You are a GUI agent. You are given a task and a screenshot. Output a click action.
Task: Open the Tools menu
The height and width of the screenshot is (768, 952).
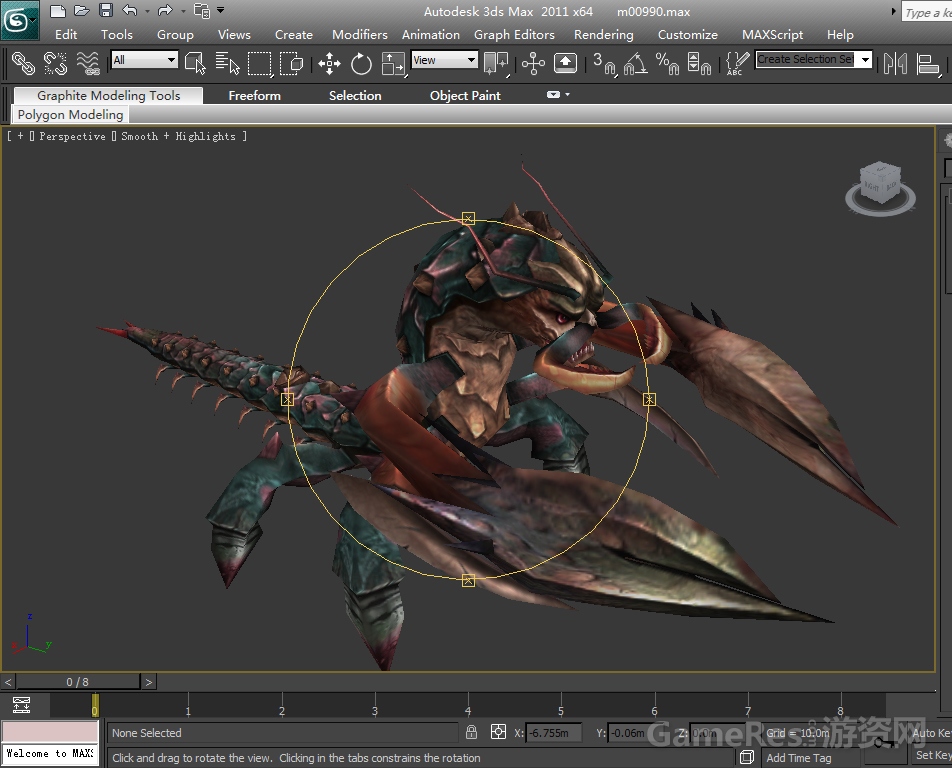117,35
